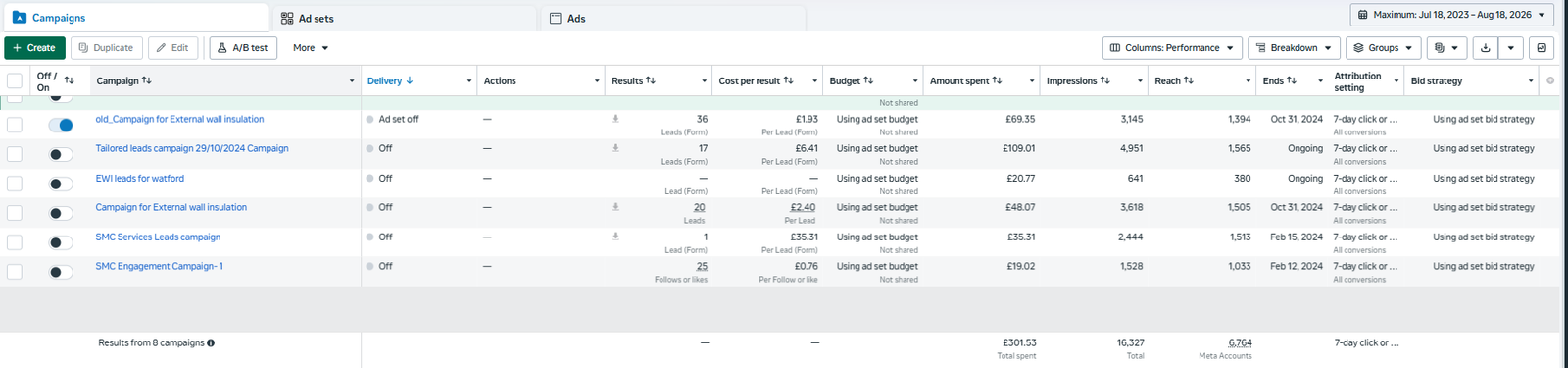The height and width of the screenshot is (368, 1568).
Task: Sort by Impressions arrows
Action: [1105, 80]
